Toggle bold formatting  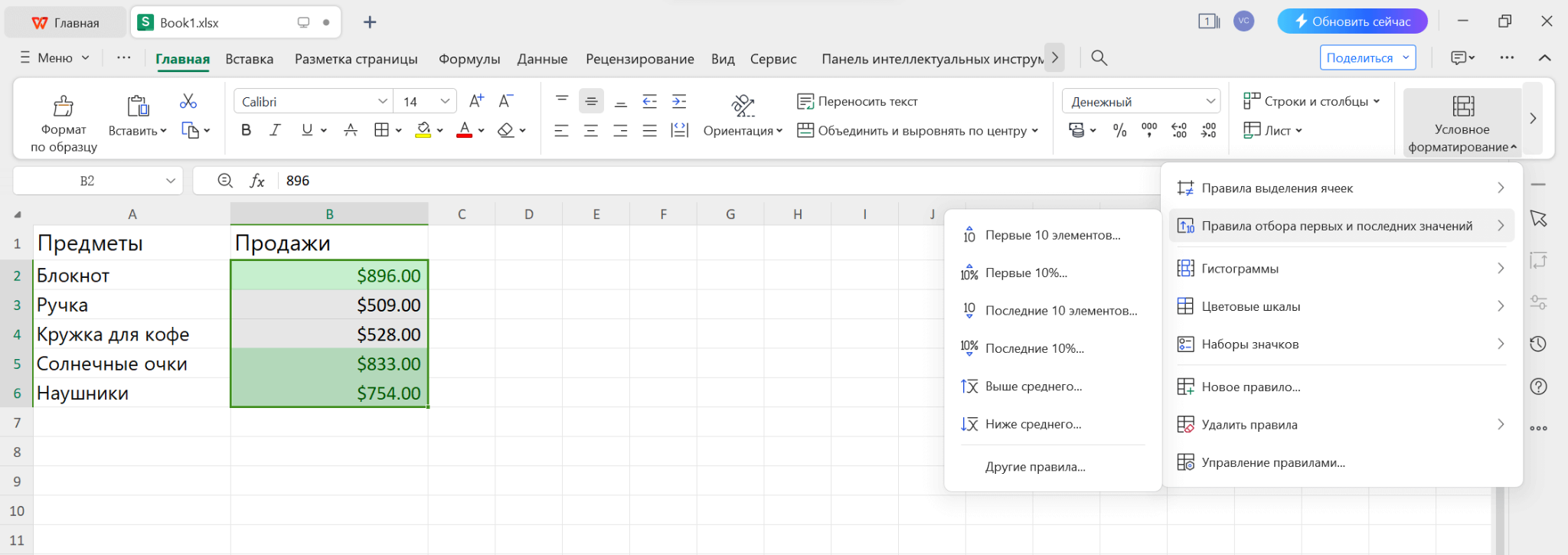246,131
